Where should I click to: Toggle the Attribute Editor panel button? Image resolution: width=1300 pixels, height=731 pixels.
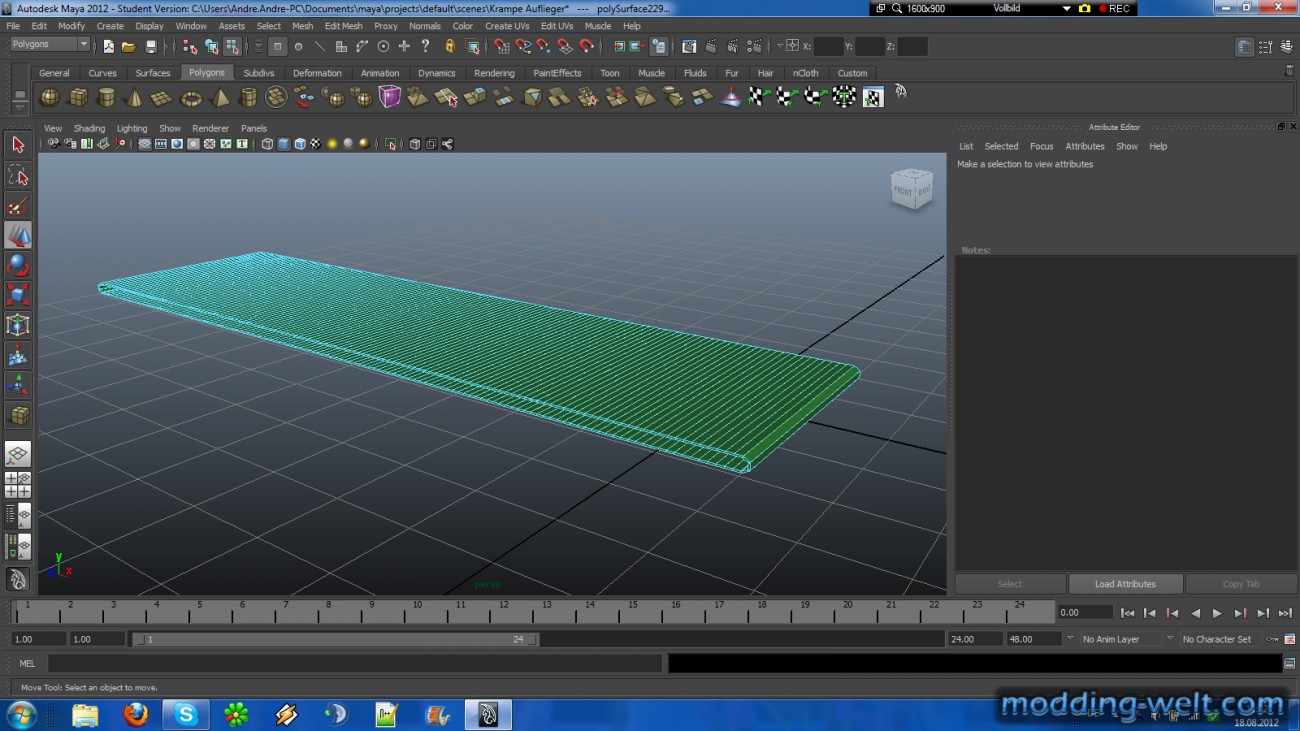pyautogui.click(x=1244, y=47)
